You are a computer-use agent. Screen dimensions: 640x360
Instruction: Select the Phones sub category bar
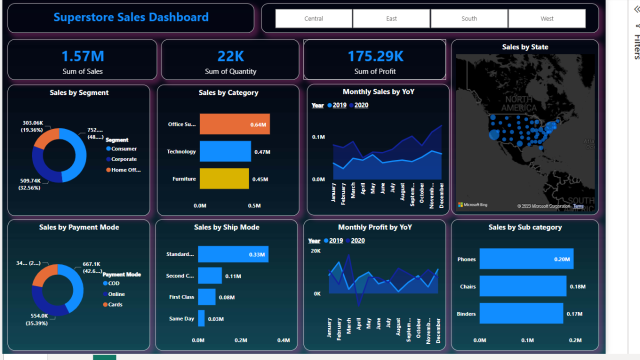click(527, 259)
